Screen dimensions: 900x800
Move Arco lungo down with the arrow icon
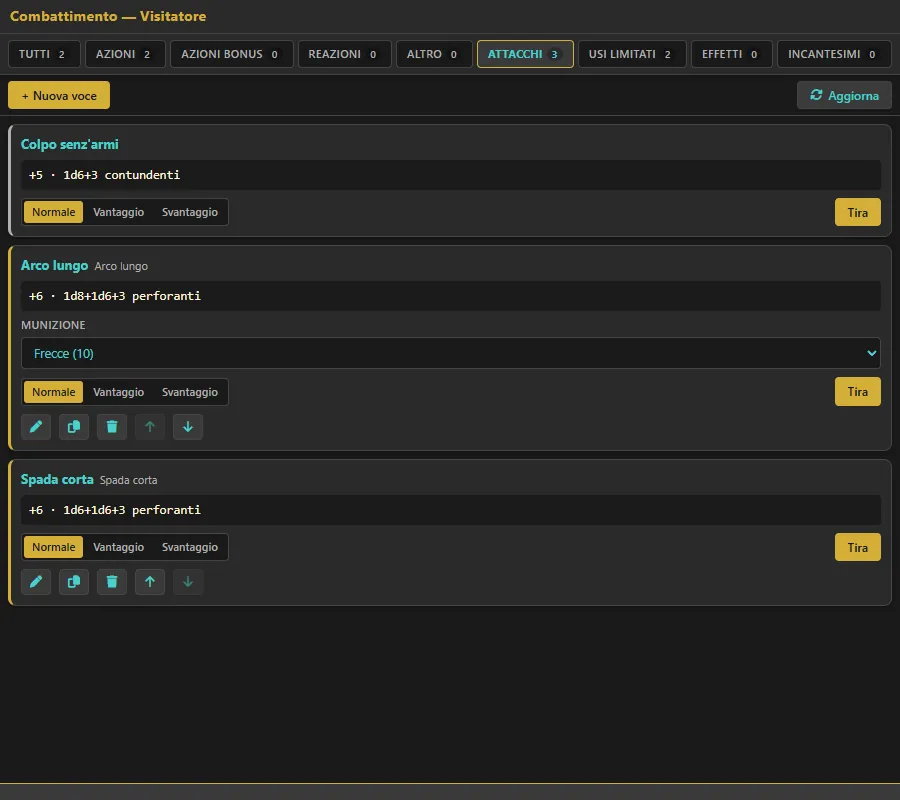[188, 427]
